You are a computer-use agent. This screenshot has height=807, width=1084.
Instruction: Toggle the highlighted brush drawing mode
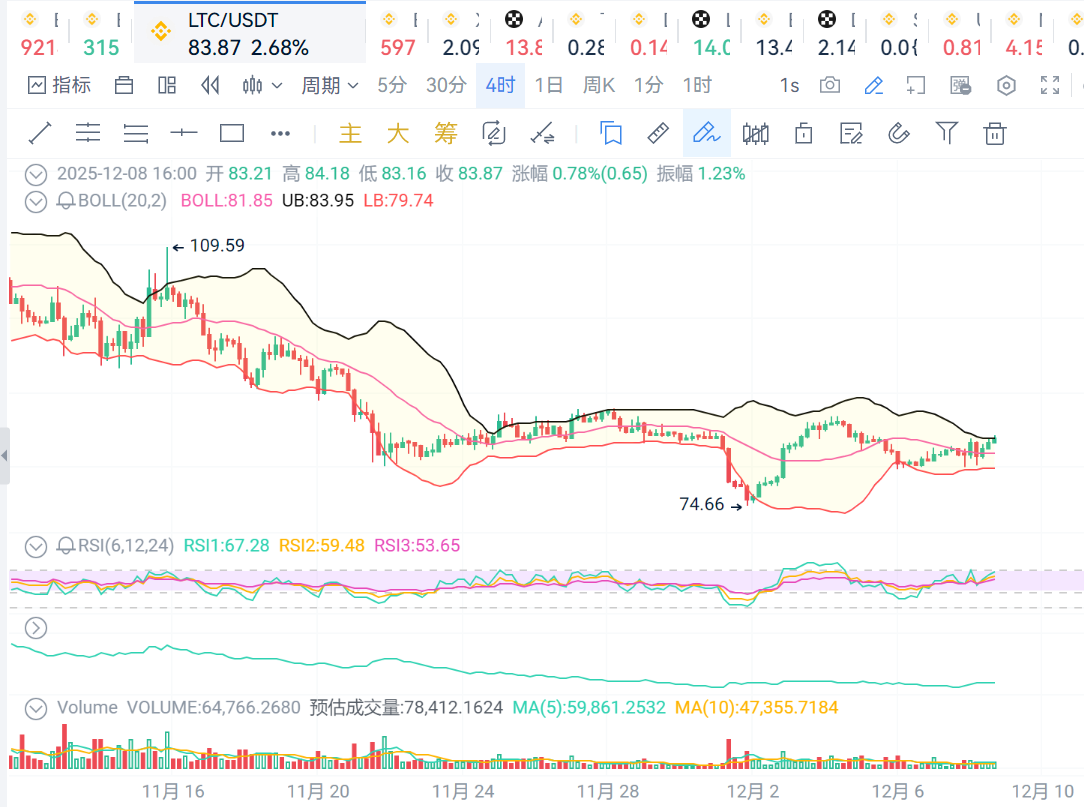(706, 133)
